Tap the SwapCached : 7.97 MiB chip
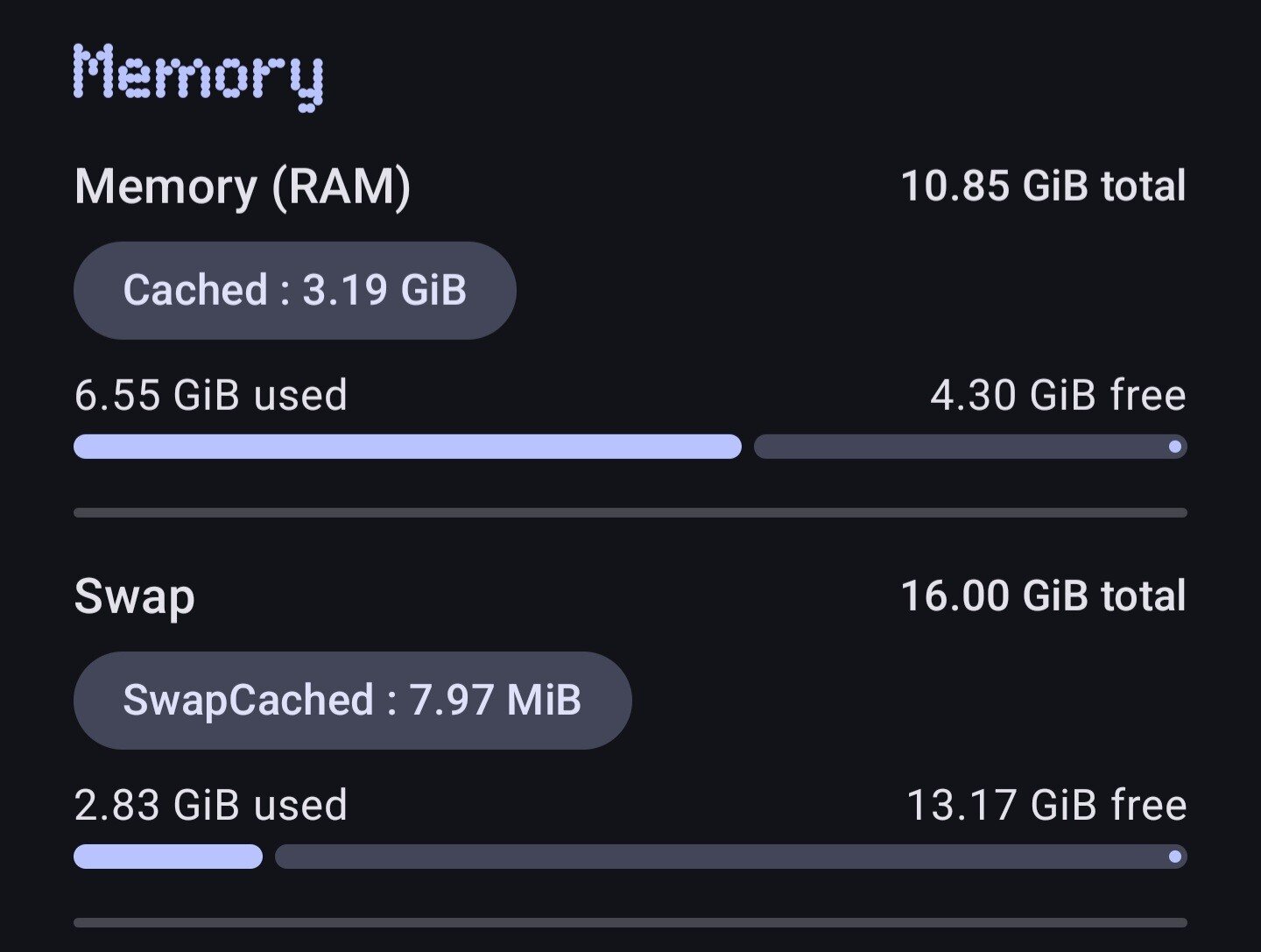The width and height of the screenshot is (1261, 952). pyautogui.click(x=352, y=701)
